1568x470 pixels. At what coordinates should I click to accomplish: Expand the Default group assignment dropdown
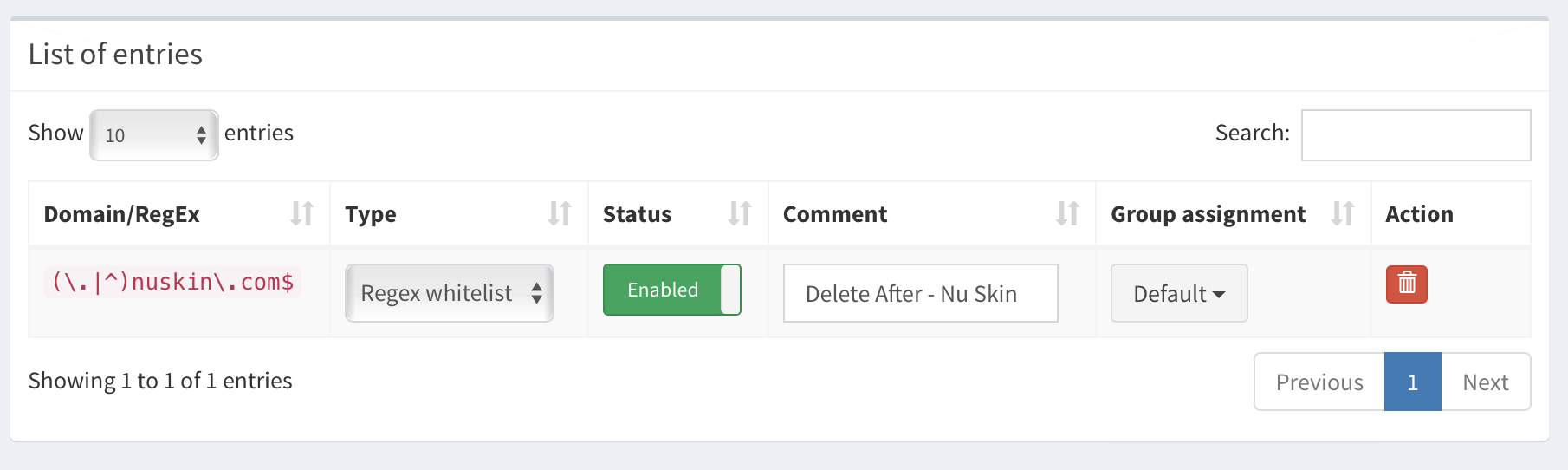point(1179,293)
